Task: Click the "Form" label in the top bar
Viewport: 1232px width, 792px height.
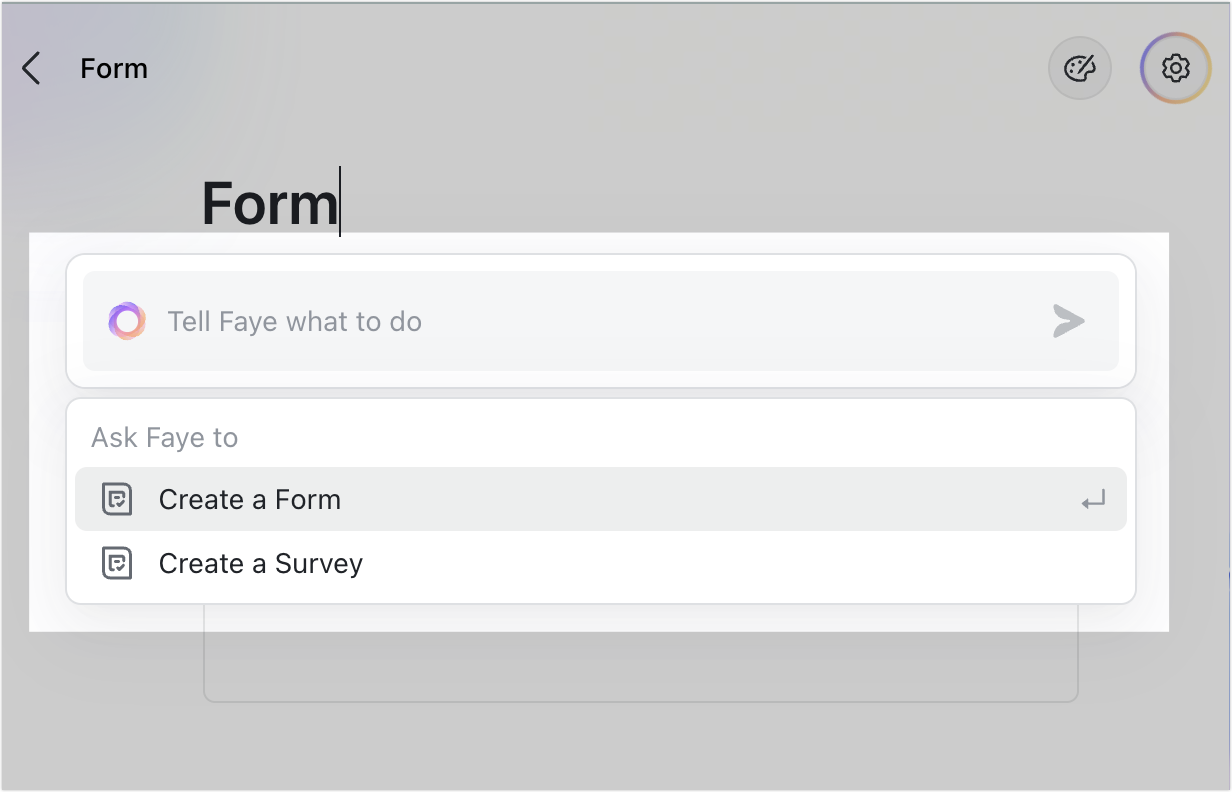Action: tap(114, 68)
